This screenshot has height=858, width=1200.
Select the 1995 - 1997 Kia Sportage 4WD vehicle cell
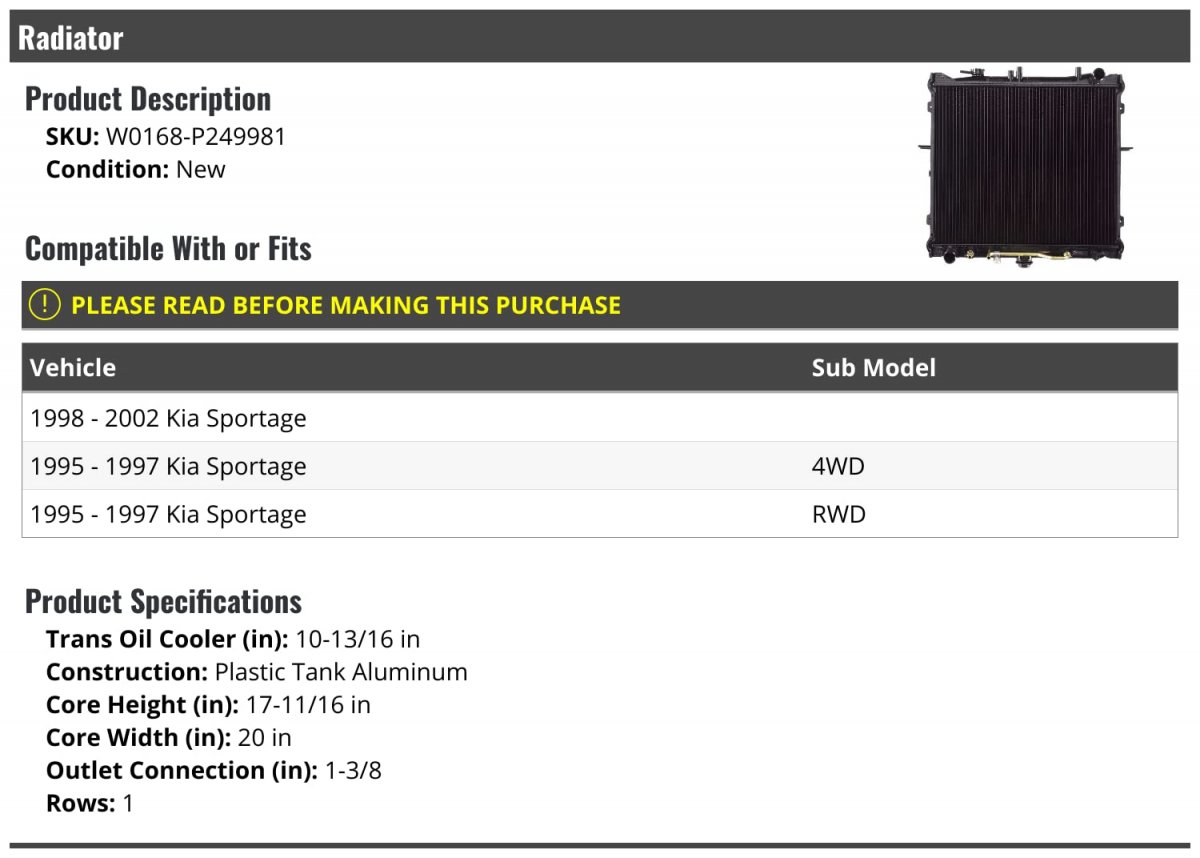[168, 466]
